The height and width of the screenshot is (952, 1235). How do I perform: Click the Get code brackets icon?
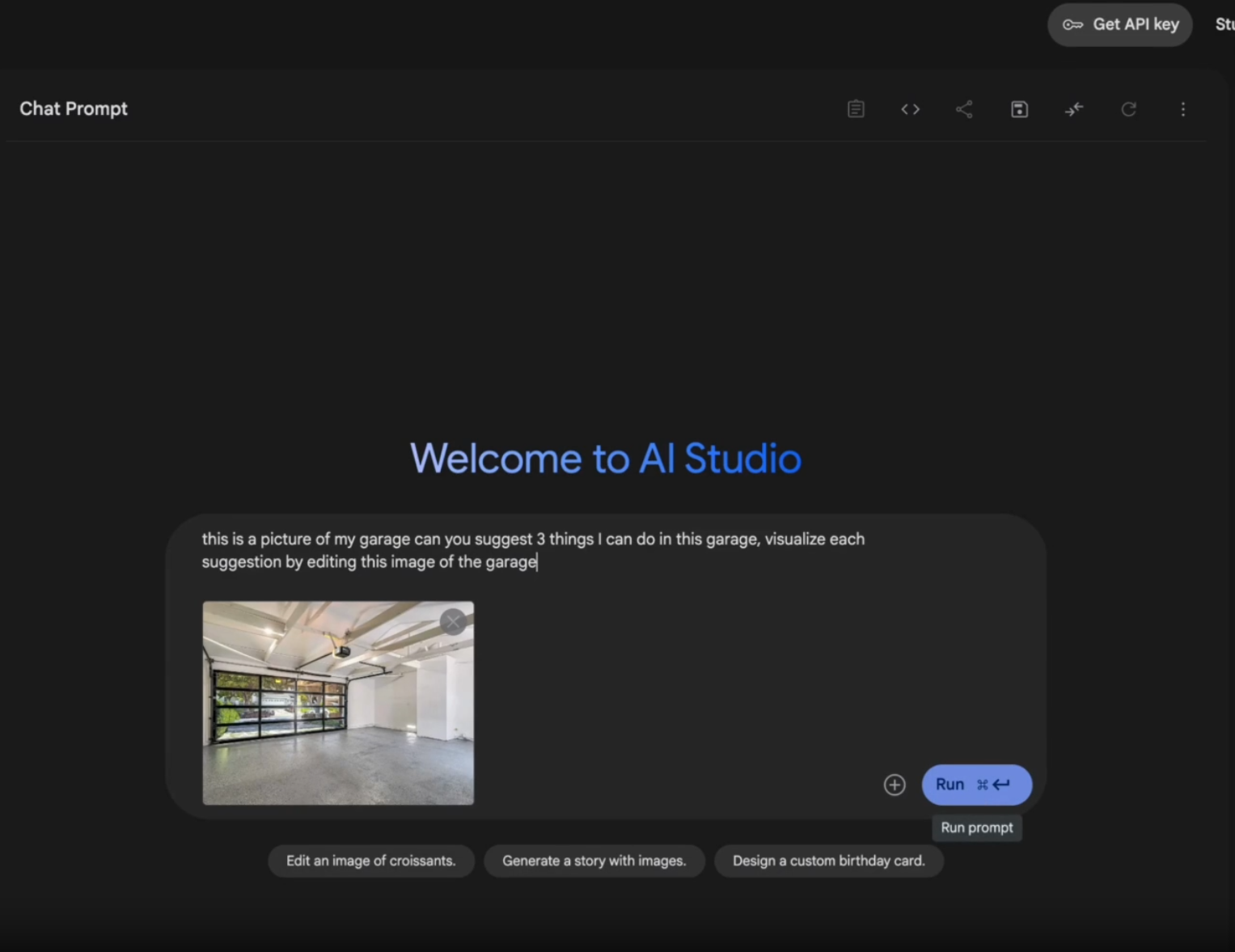[910, 109]
